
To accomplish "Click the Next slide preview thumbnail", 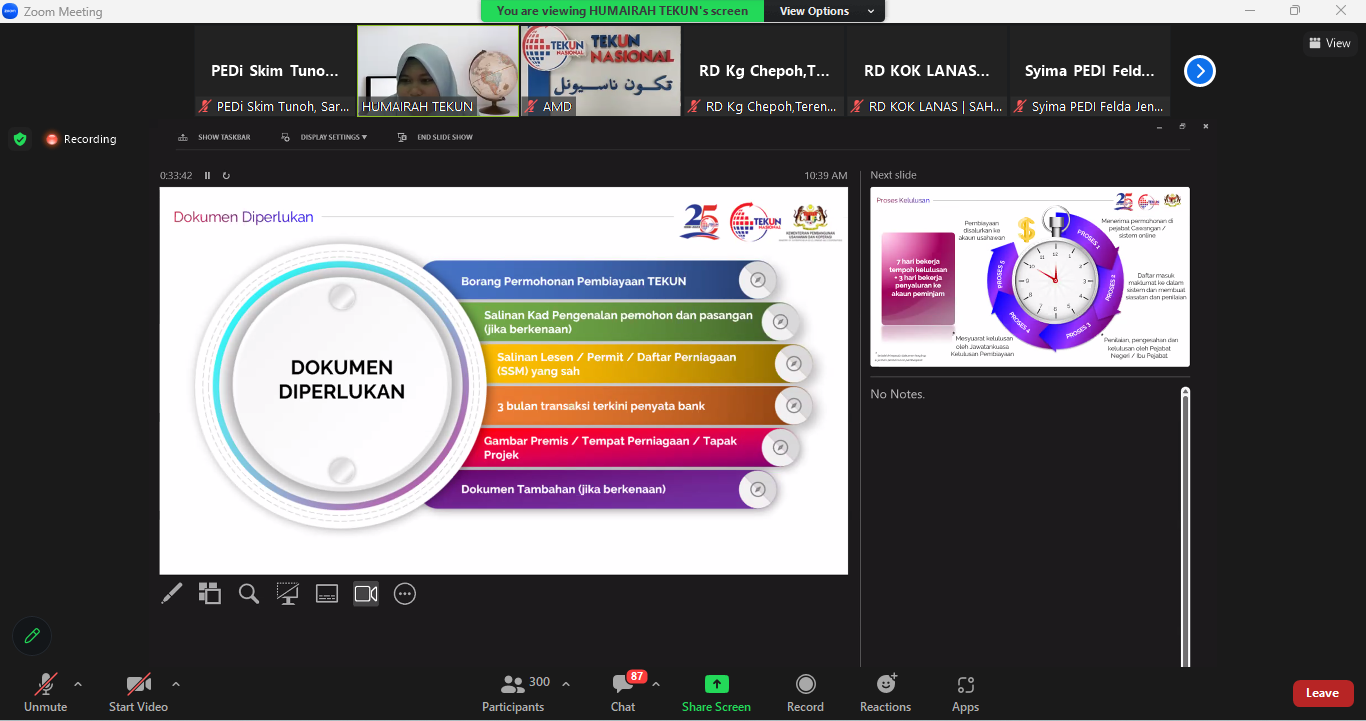I will (x=1030, y=276).
